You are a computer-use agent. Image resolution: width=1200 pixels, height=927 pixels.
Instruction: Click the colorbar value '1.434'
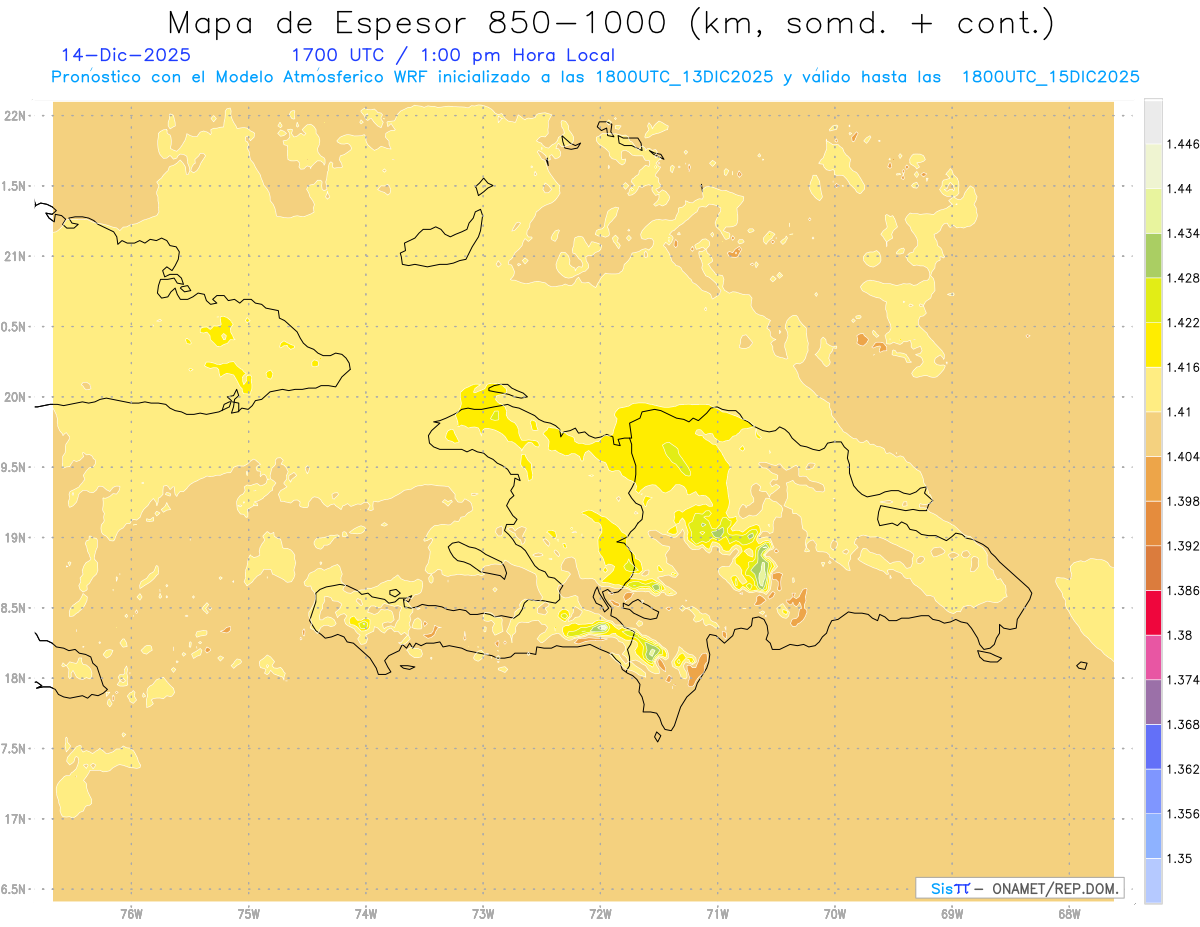1182,233
